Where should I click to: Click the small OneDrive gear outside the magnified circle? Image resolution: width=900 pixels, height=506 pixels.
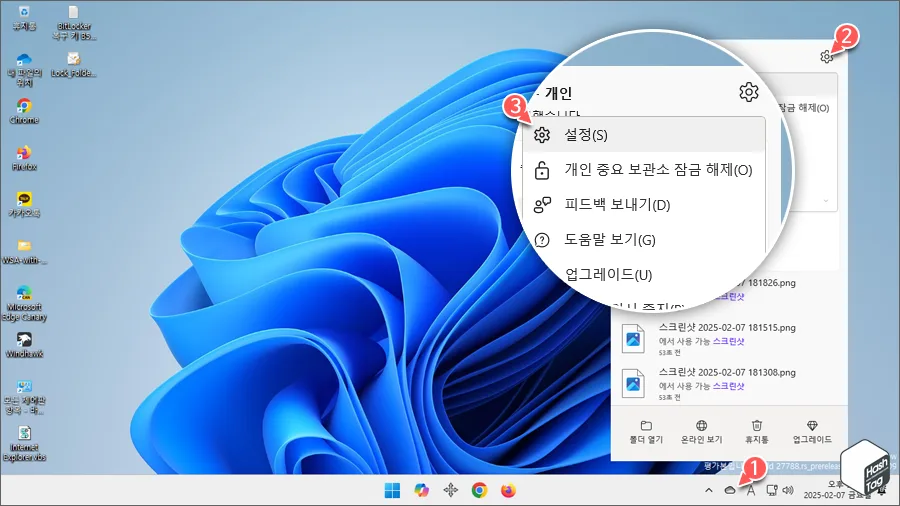pyautogui.click(x=826, y=56)
